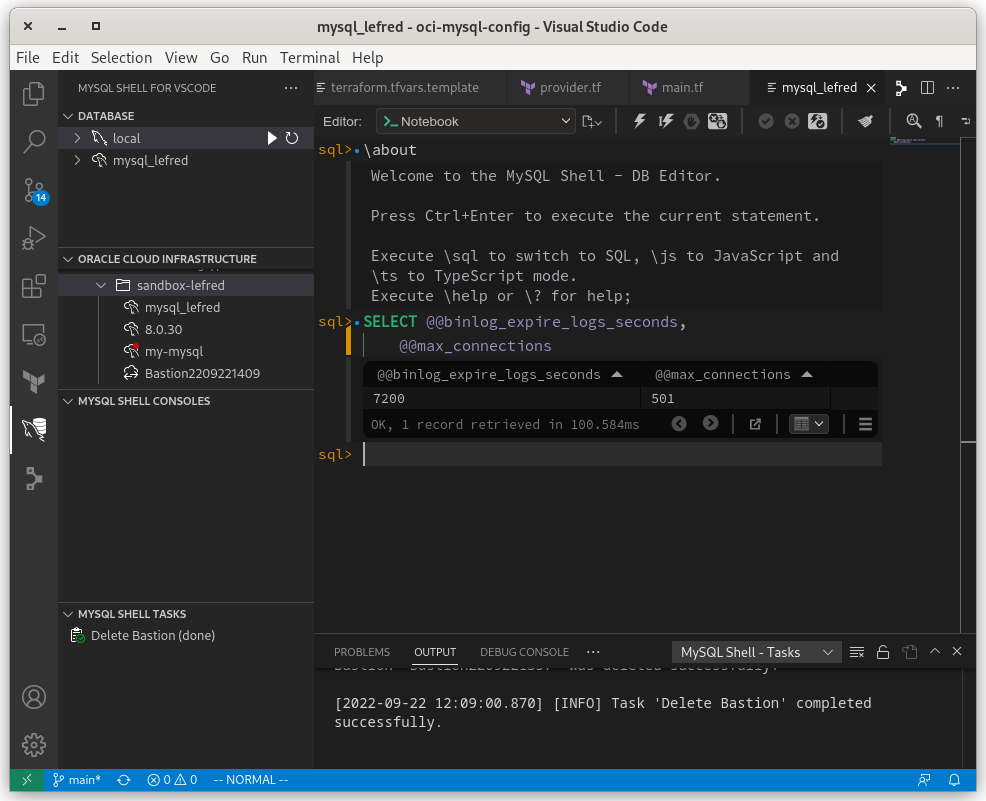The image size is (986, 801).
Task: Click the find magnifier icon in editor toolbar
Action: click(x=913, y=121)
